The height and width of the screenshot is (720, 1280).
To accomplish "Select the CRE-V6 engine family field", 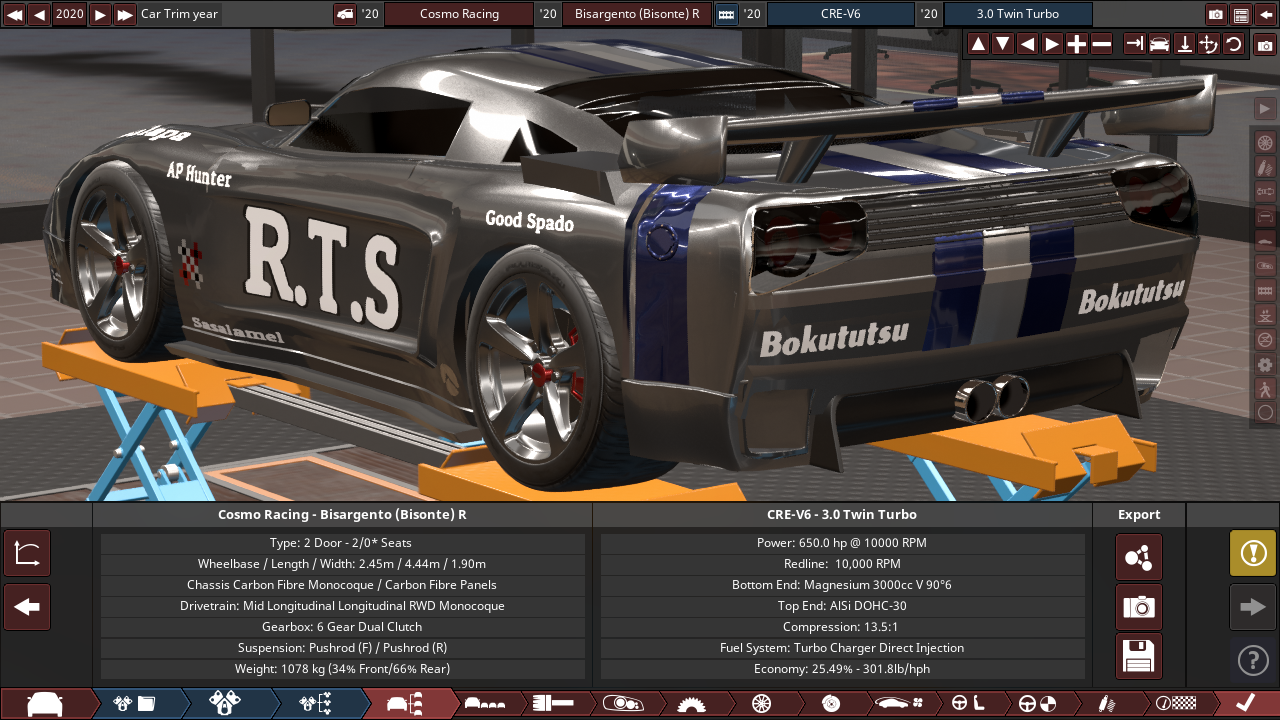I will (x=841, y=14).
